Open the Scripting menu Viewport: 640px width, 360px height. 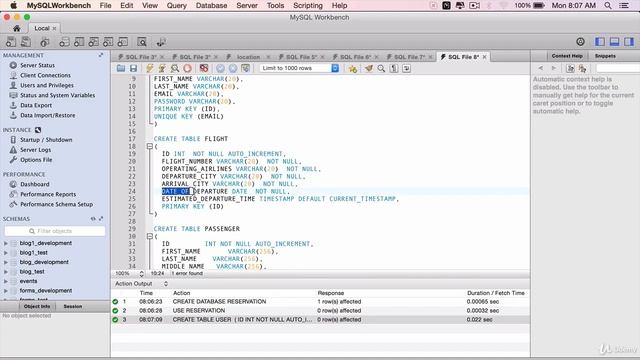click(308, 5)
